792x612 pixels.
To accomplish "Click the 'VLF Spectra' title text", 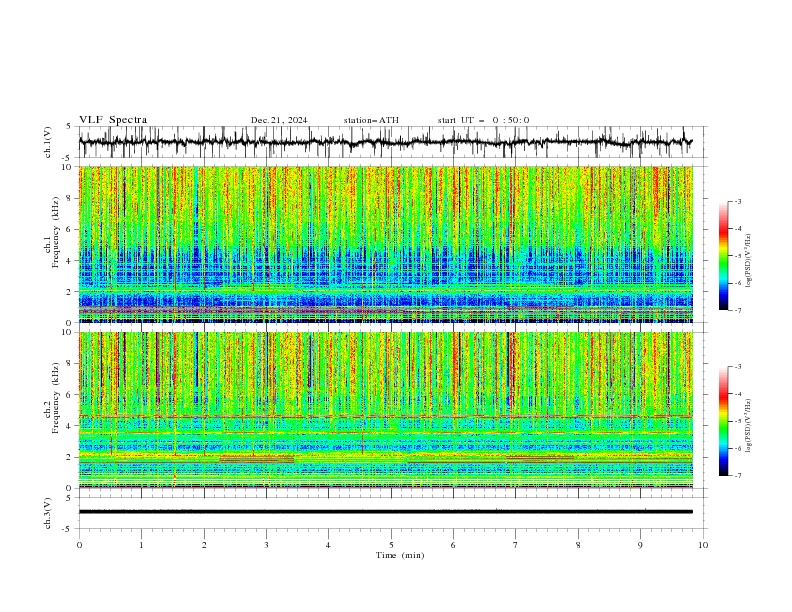I will (x=113, y=120).
